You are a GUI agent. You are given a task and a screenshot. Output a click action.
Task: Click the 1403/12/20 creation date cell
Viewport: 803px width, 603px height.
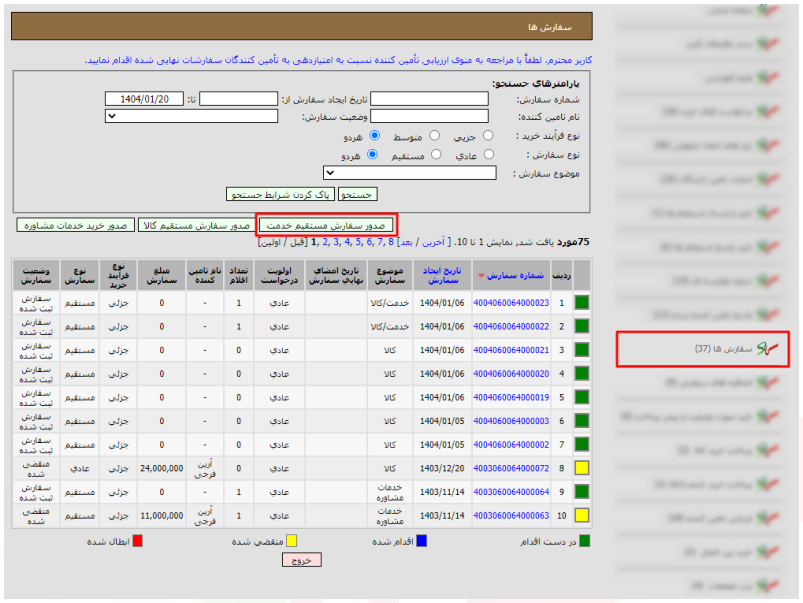(x=442, y=468)
